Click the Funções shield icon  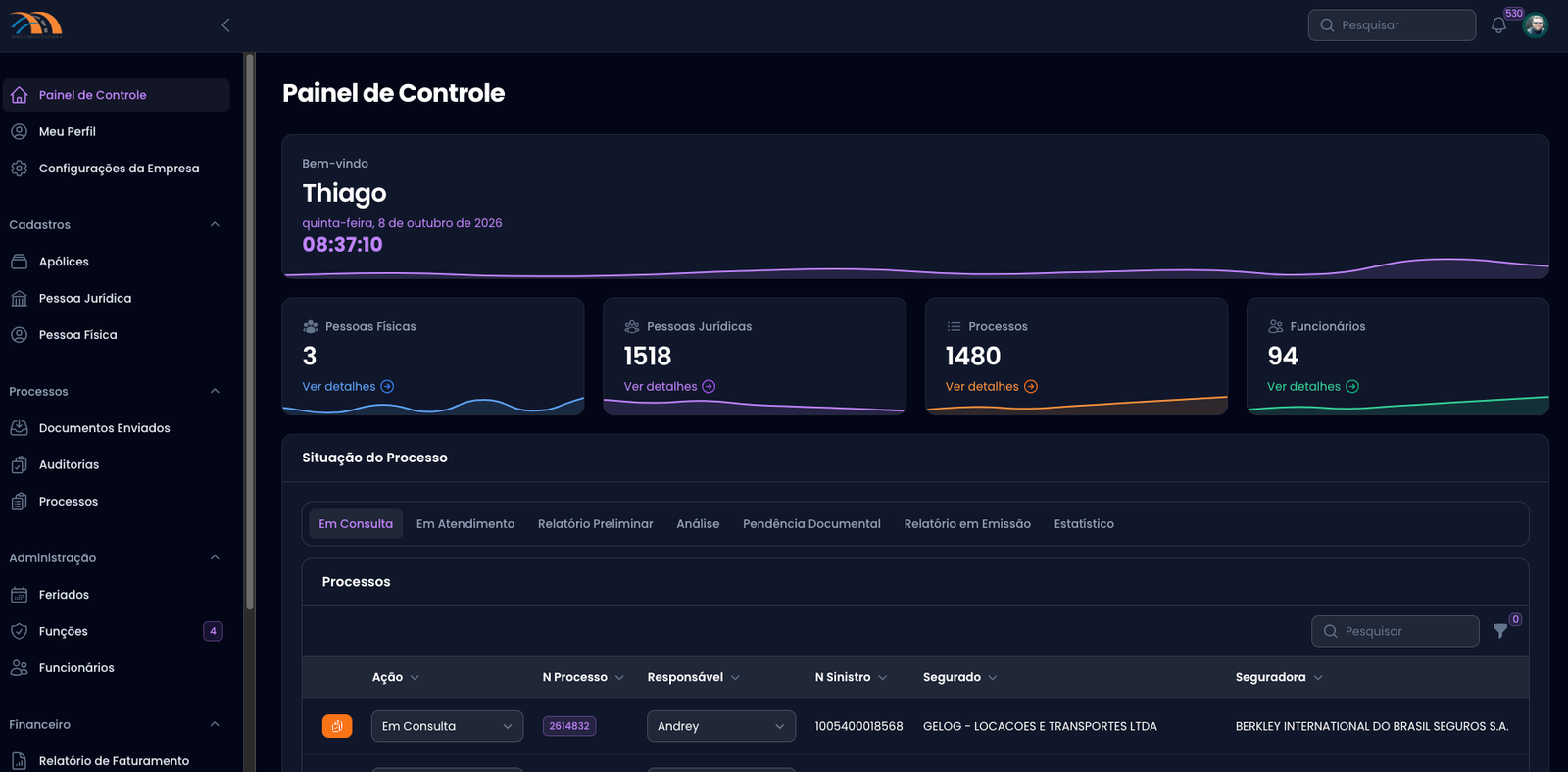[19, 631]
